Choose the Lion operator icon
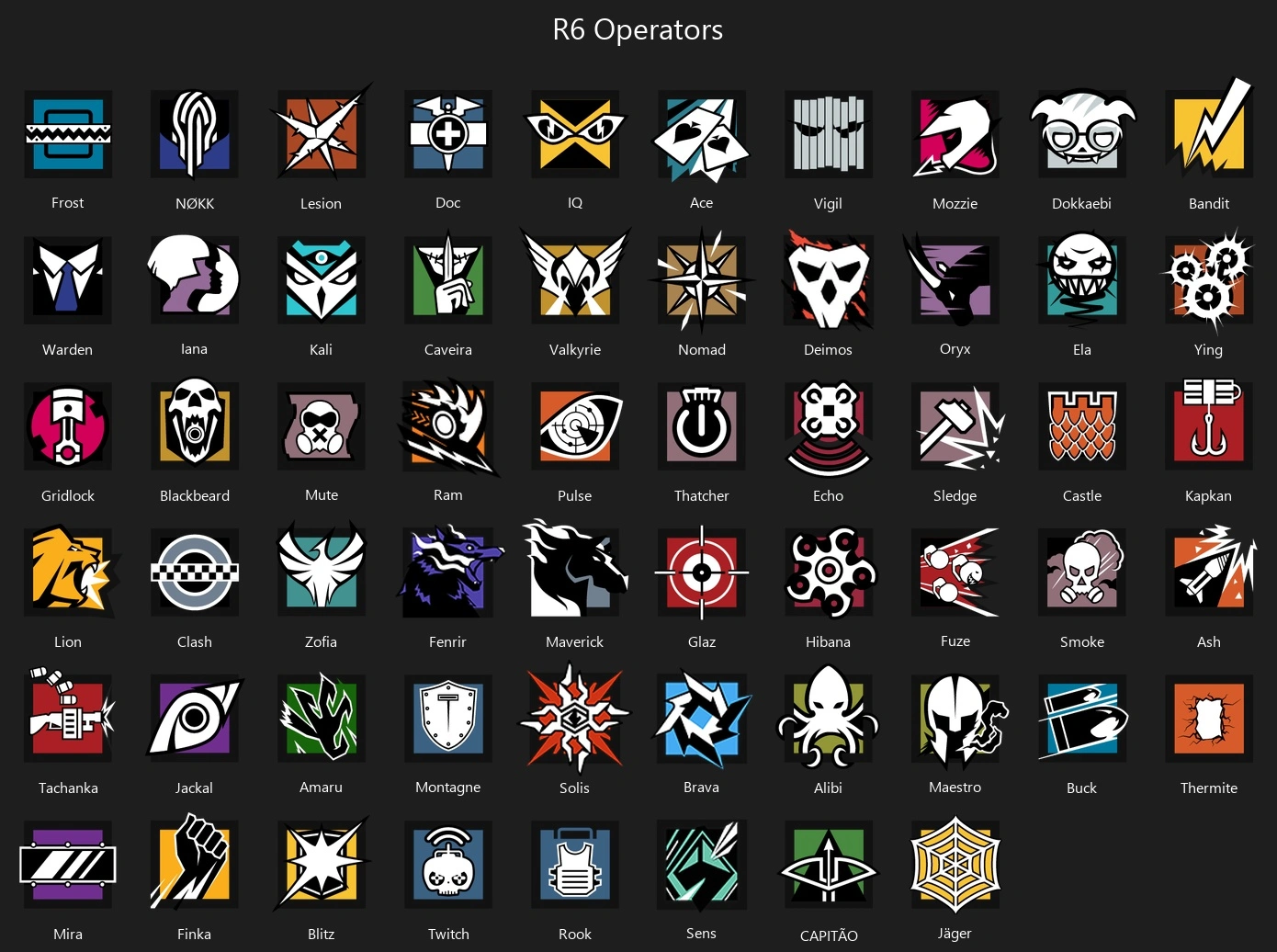 (x=70, y=572)
